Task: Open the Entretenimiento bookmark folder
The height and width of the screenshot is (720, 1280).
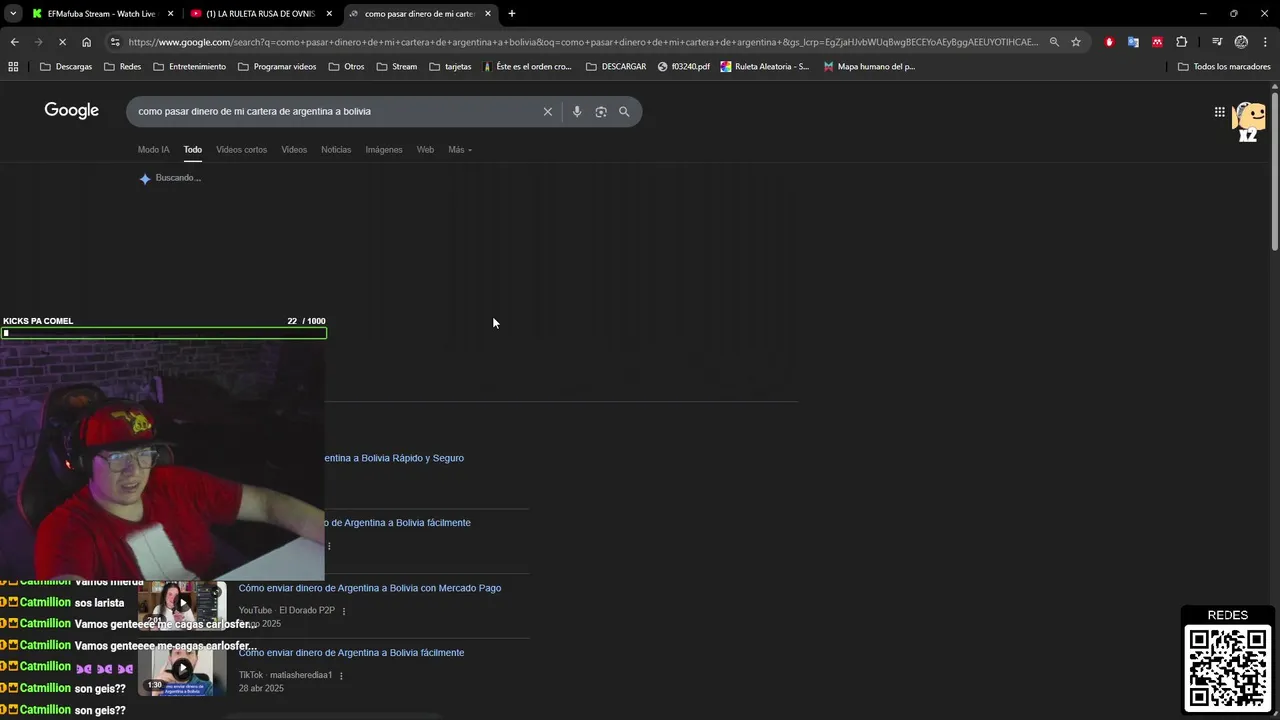Action: click(x=190, y=67)
